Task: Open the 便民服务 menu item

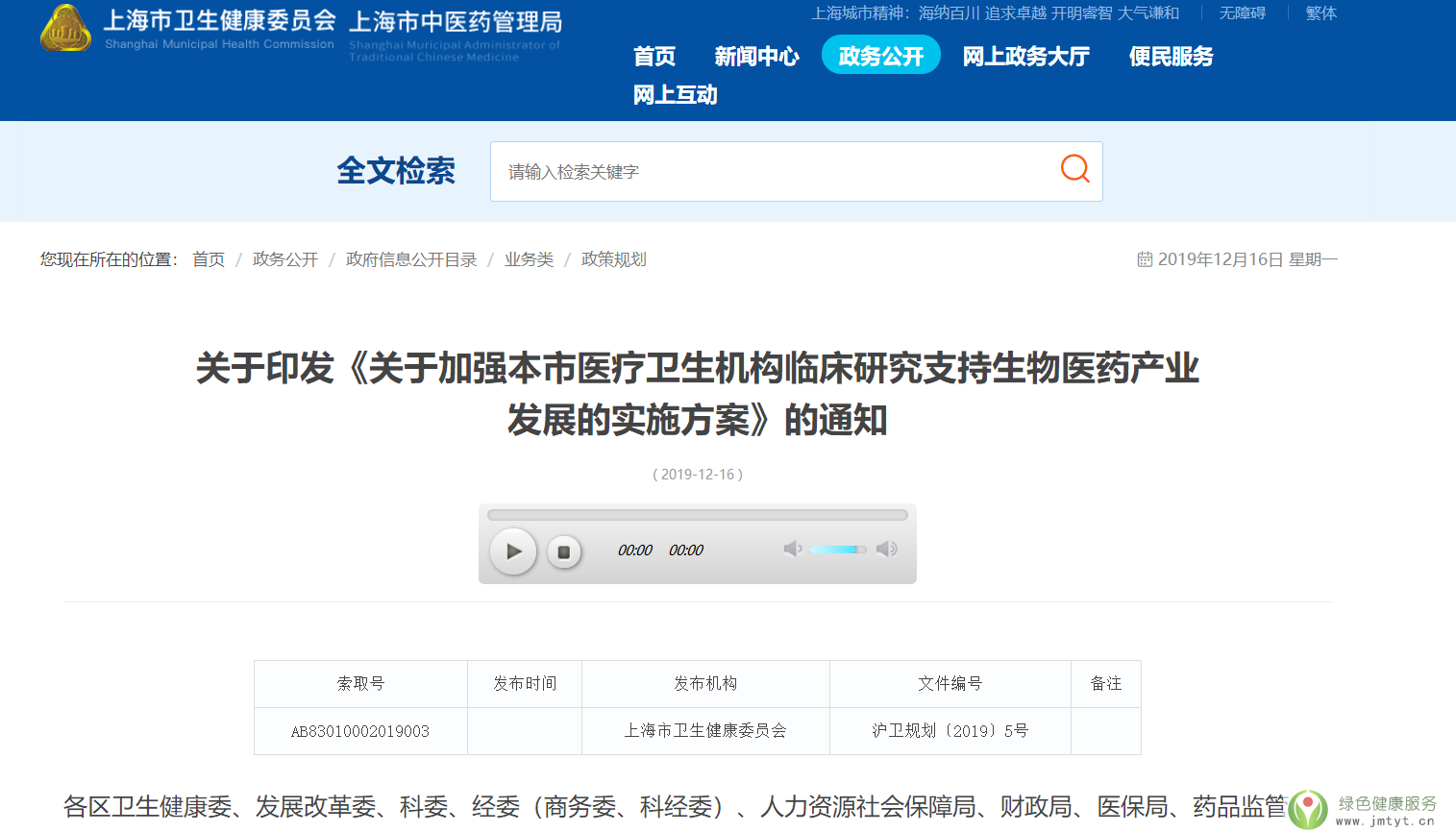Action: point(1171,57)
